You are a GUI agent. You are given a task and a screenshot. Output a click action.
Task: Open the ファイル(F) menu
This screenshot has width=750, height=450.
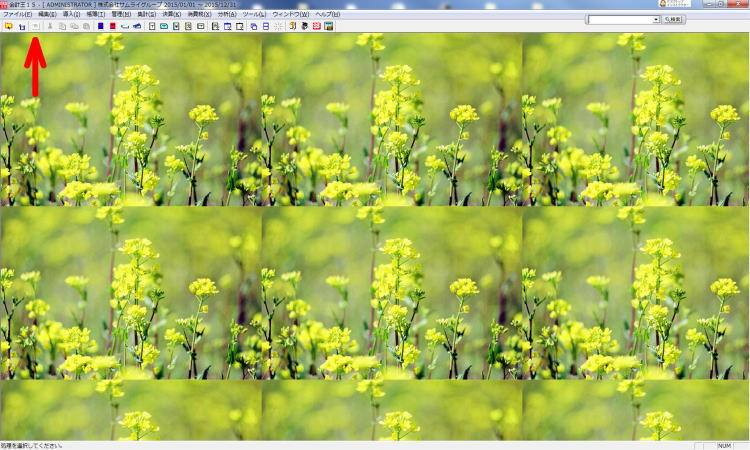click(x=17, y=15)
